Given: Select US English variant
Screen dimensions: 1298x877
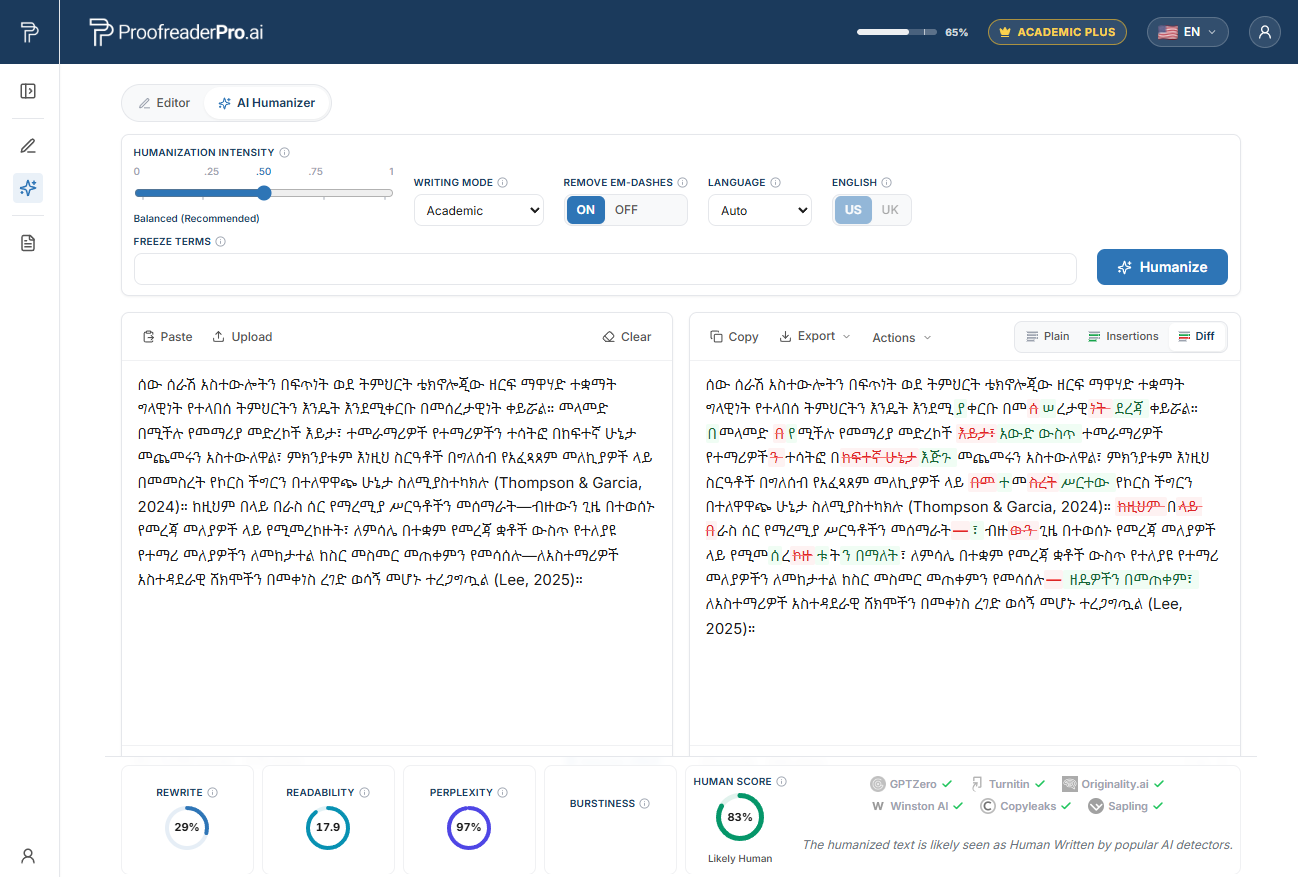Looking at the screenshot, I should click(853, 210).
